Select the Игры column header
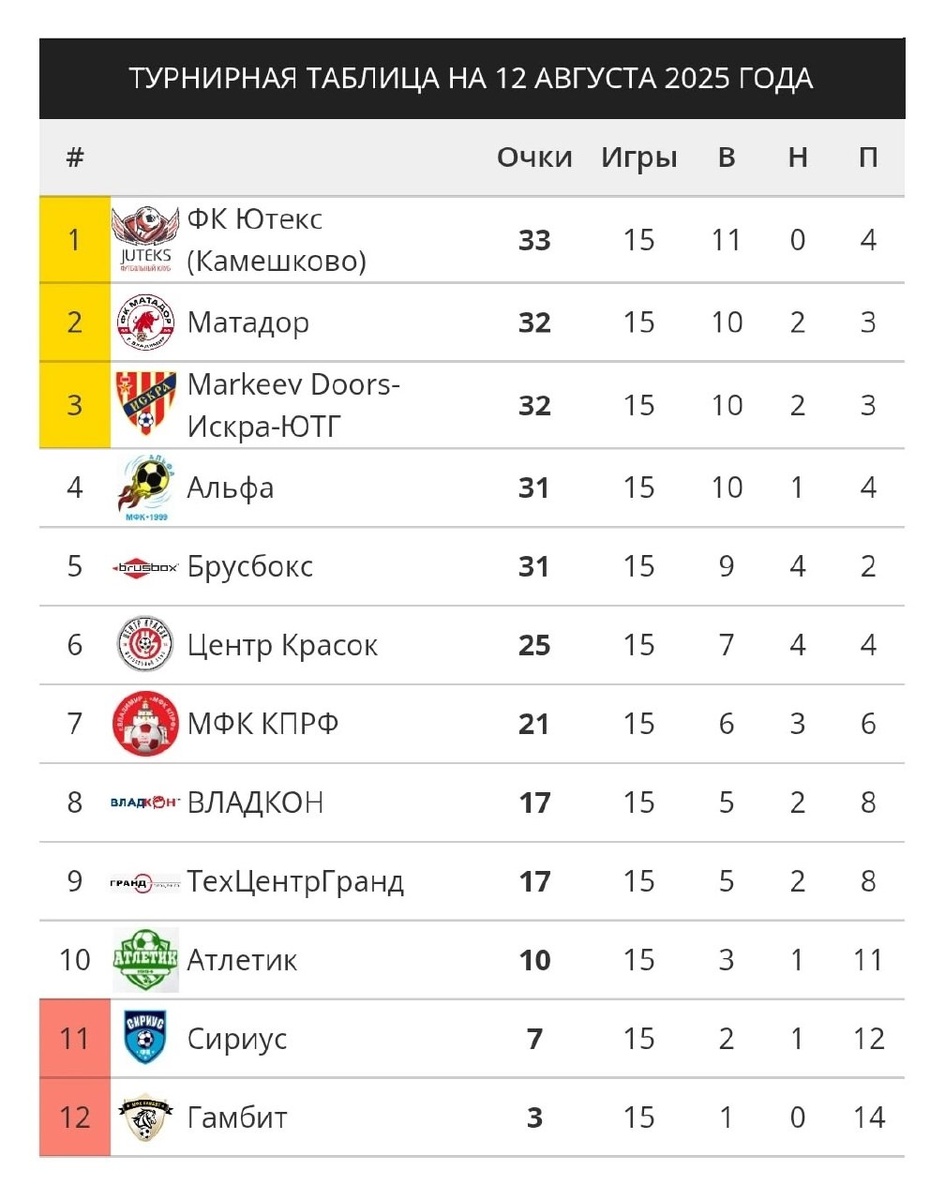Viewport: 945px width, 1200px height. point(639,158)
